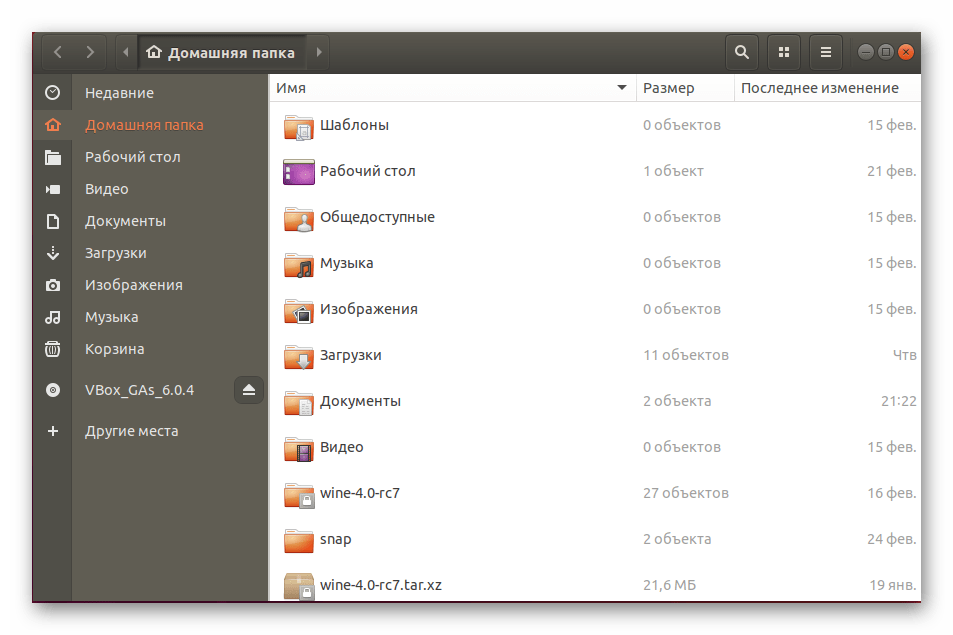Image resolution: width=953 pixels, height=635 pixels.
Task: Go back with the left arrow button
Action: point(58,51)
